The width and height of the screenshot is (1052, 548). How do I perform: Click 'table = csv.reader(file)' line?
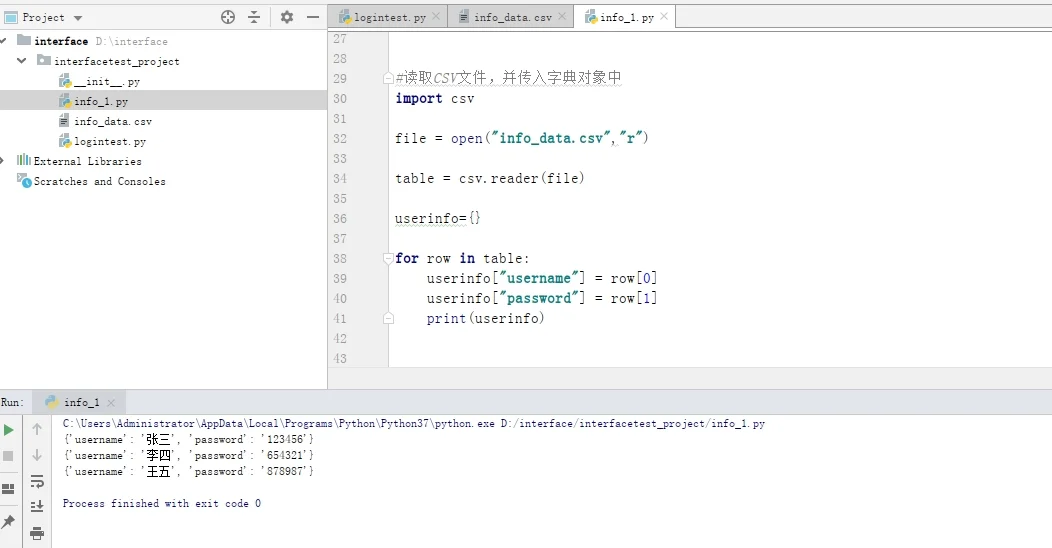(490, 178)
